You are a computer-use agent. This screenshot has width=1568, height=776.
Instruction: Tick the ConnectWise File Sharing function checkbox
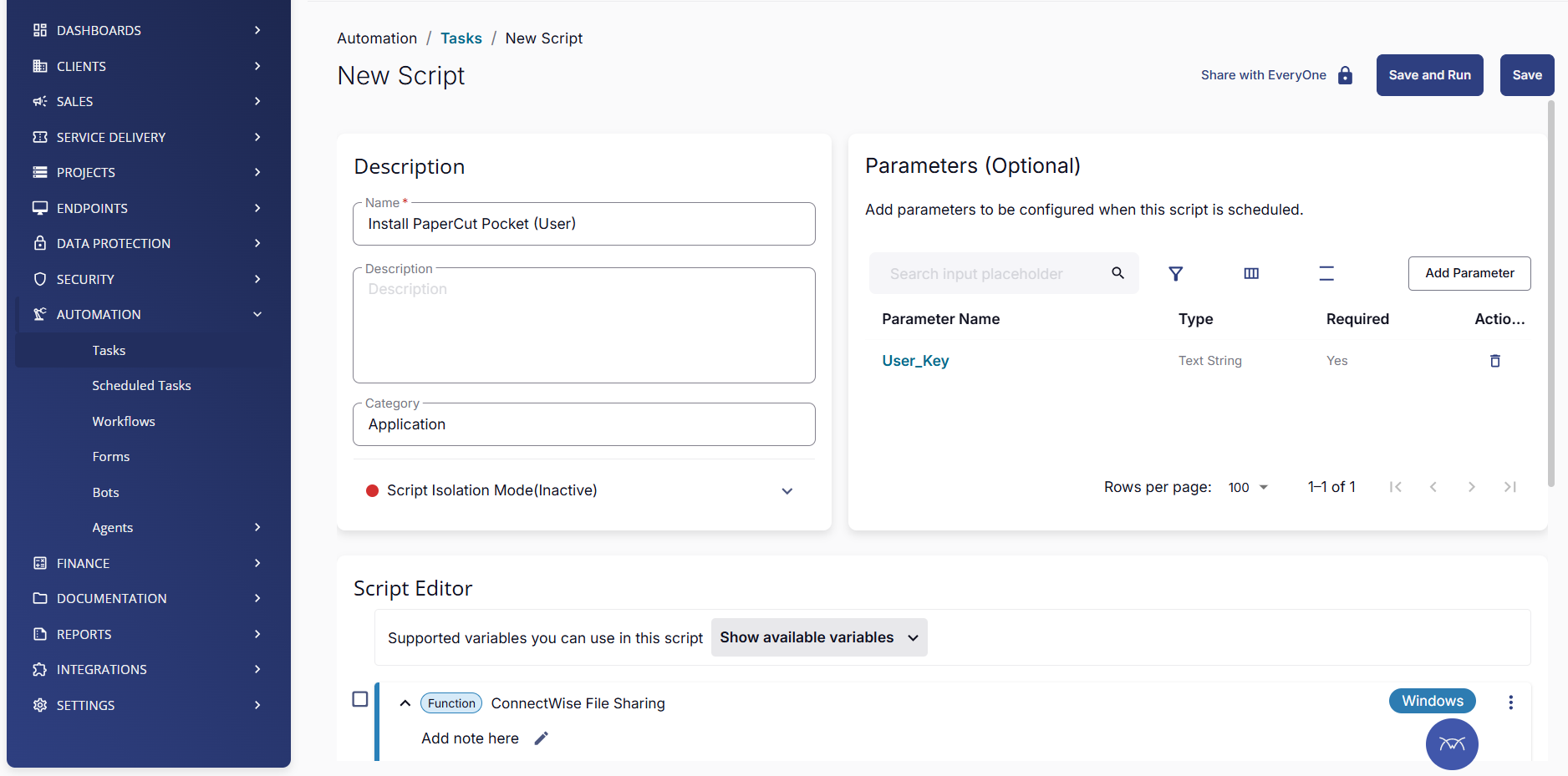360,699
